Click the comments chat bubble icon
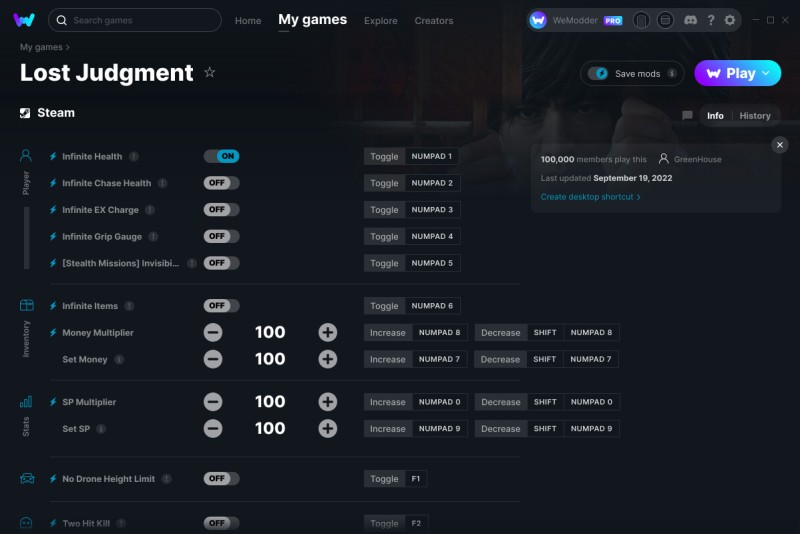The height and width of the screenshot is (534, 800). tap(687, 116)
